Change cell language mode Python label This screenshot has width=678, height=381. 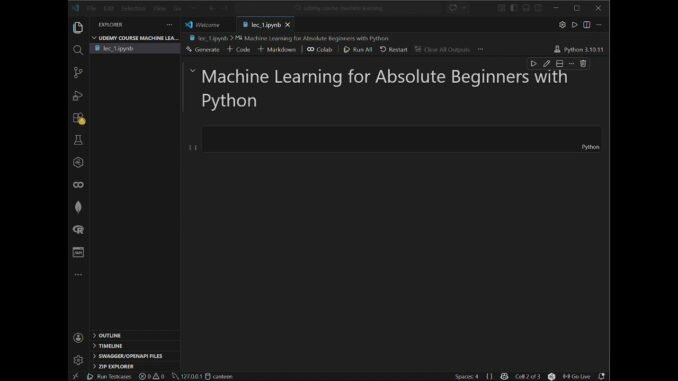(590, 147)
